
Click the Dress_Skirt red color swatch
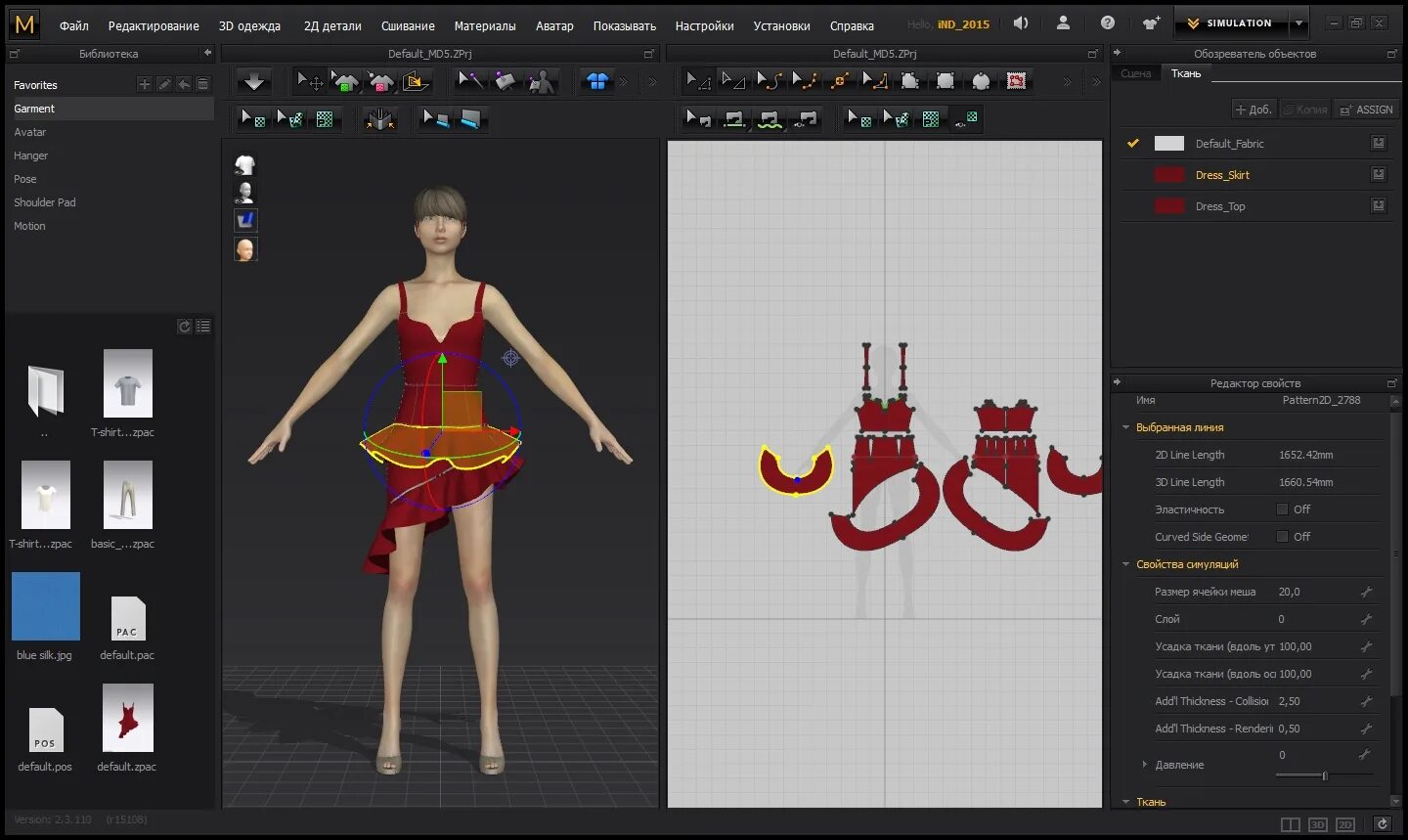click(1169, 175)
